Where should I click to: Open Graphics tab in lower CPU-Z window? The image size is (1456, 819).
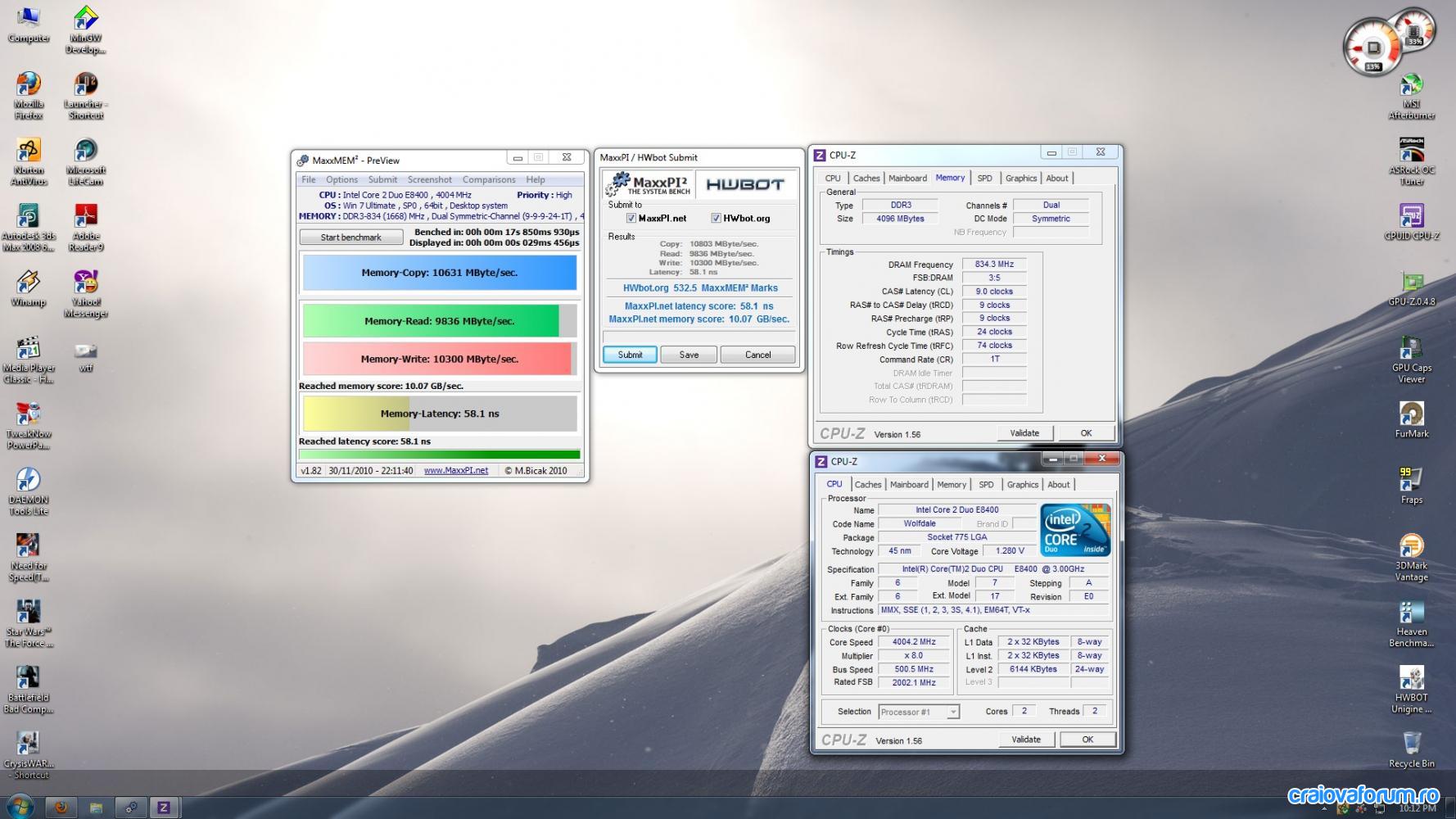[1023, 485]
